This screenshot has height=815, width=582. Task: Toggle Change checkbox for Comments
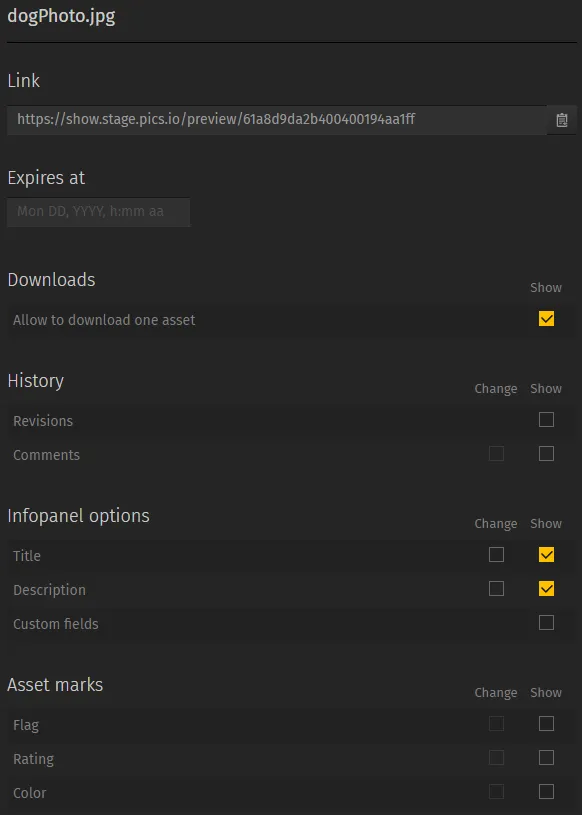tap(496, 454)
